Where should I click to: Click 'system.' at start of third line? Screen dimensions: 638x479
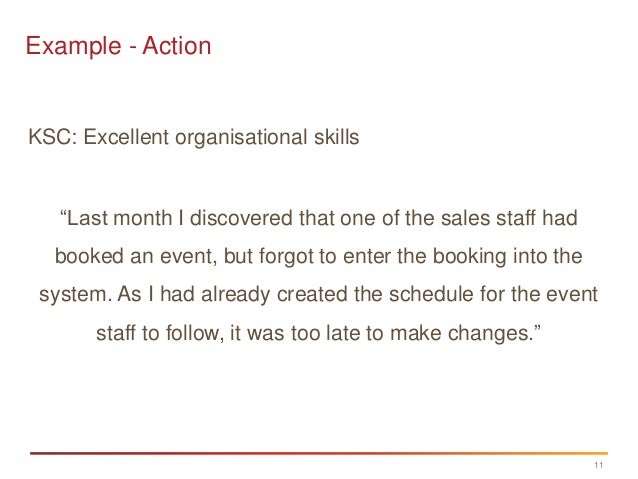click(75, 295)
